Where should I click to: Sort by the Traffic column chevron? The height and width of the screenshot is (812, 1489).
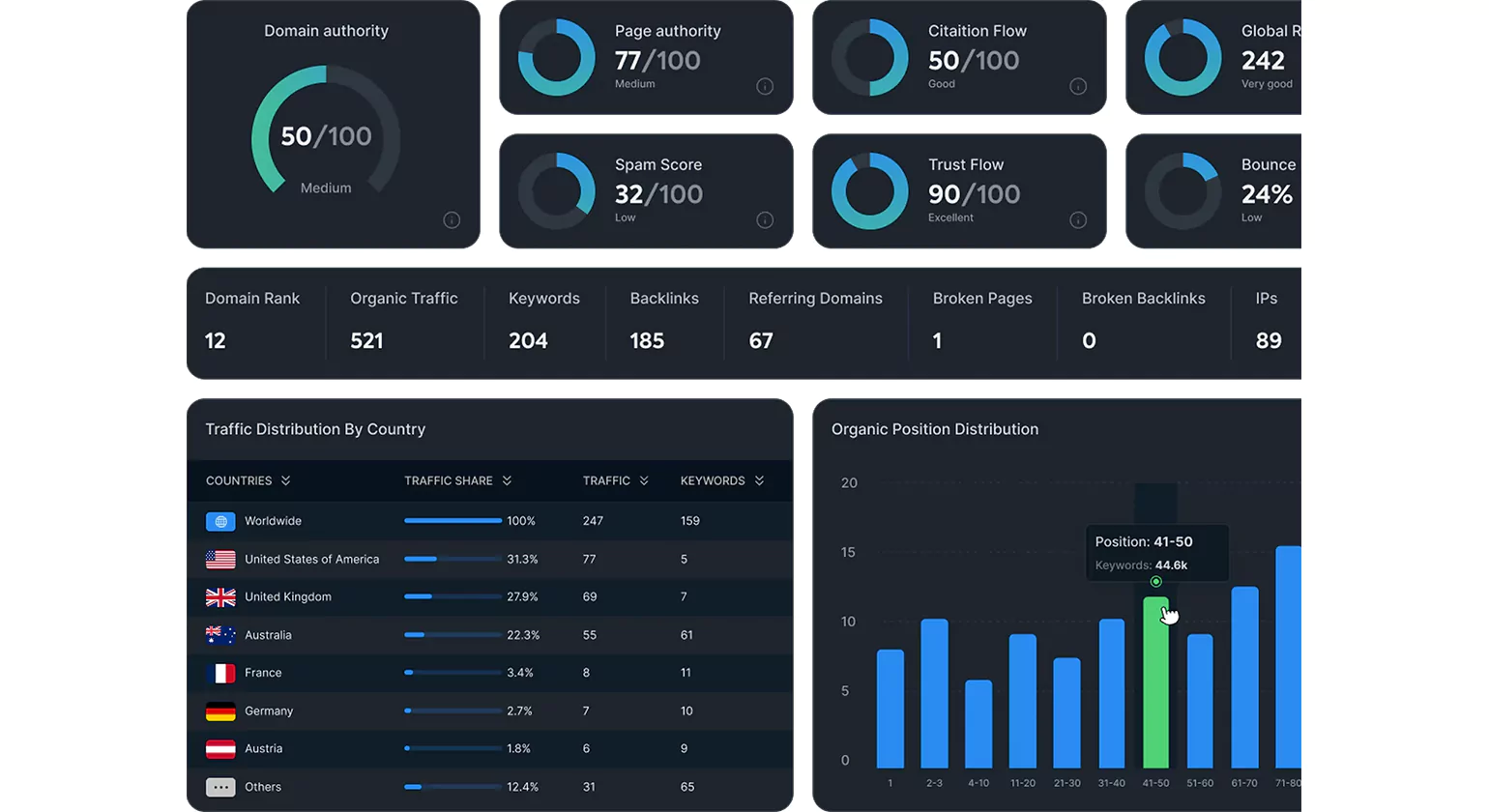tap(644, 480)
